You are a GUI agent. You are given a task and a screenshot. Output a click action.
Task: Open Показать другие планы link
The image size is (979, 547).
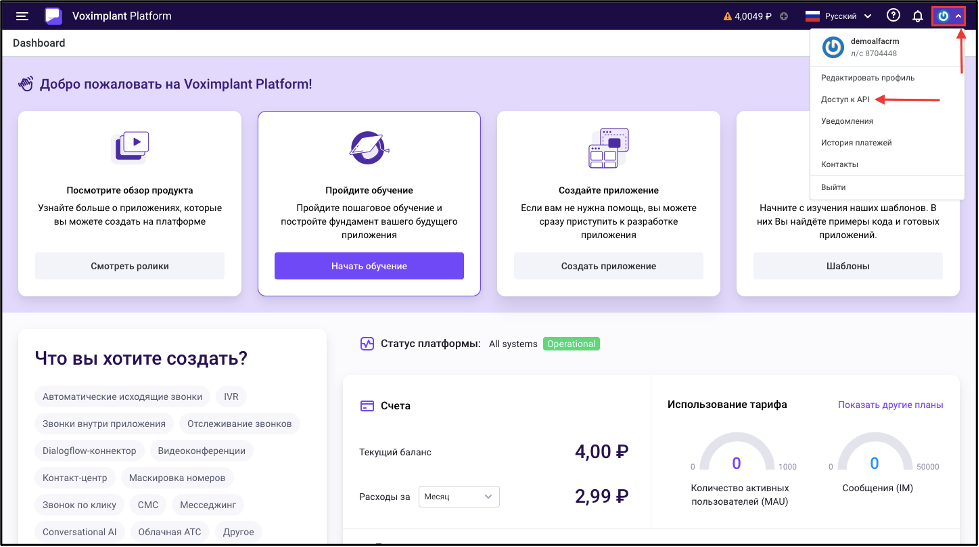(890, 405)
